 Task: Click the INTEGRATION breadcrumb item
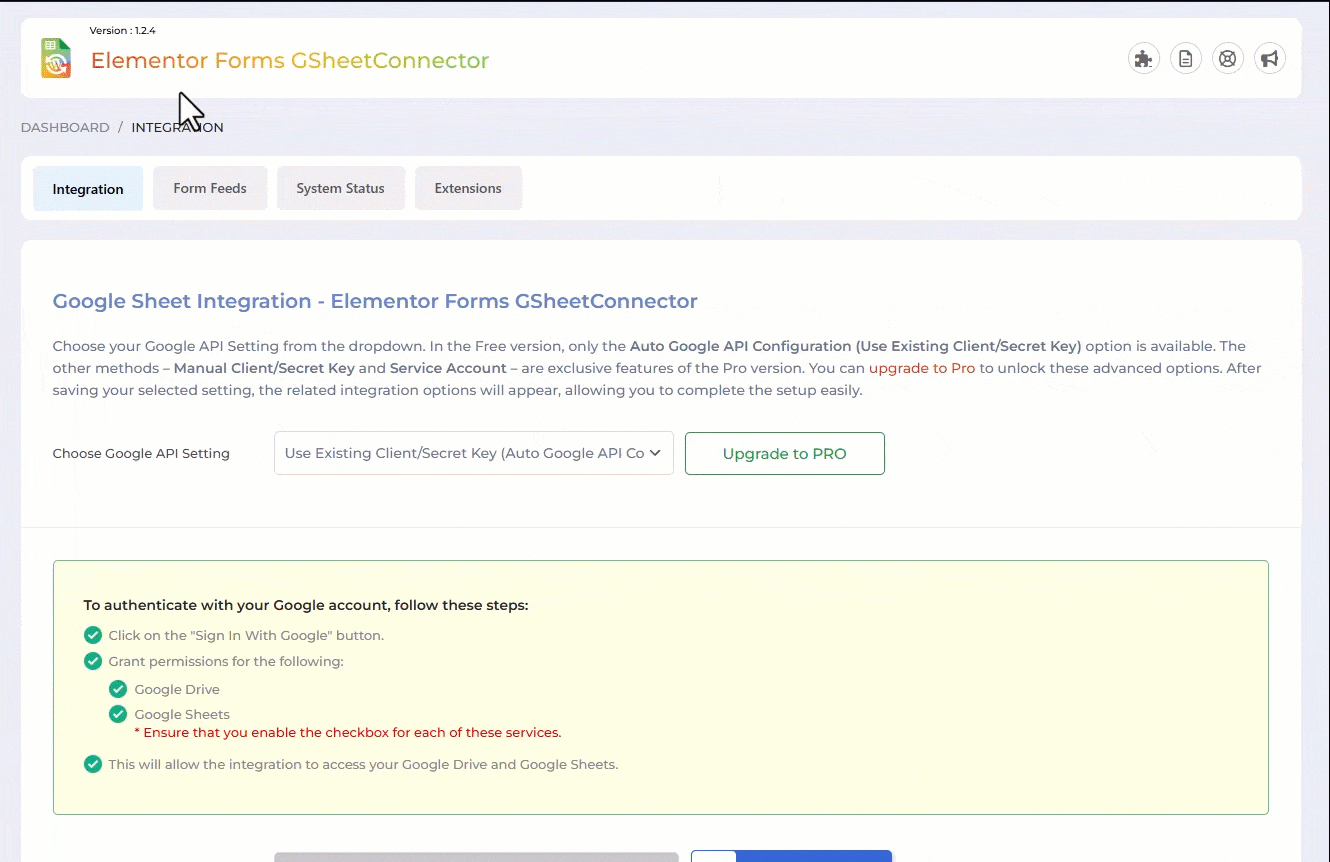click(x=177, y=128)
